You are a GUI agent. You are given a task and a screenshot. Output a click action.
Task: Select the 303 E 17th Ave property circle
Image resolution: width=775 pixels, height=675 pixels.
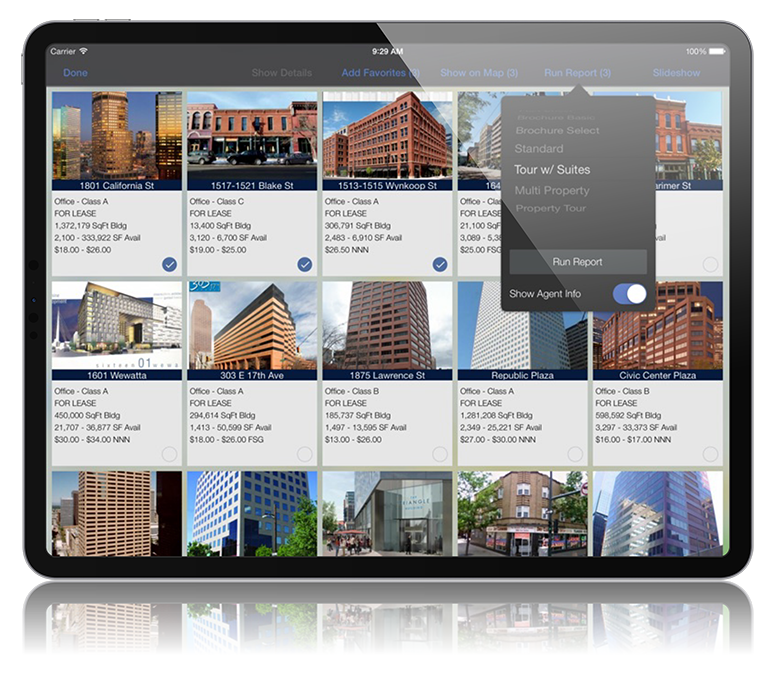coord(304,454)
